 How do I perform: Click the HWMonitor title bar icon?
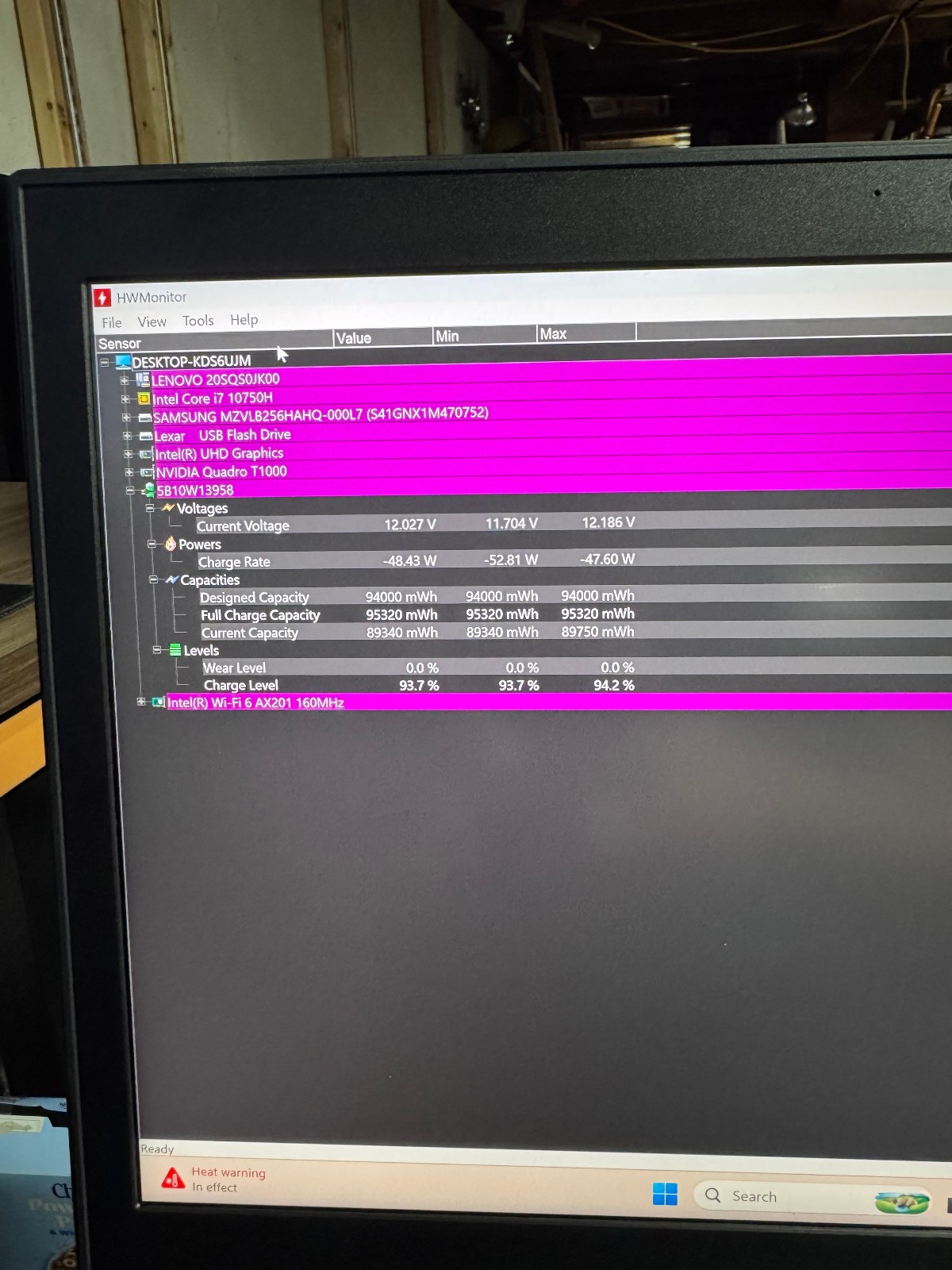click(x=102, y=298)
